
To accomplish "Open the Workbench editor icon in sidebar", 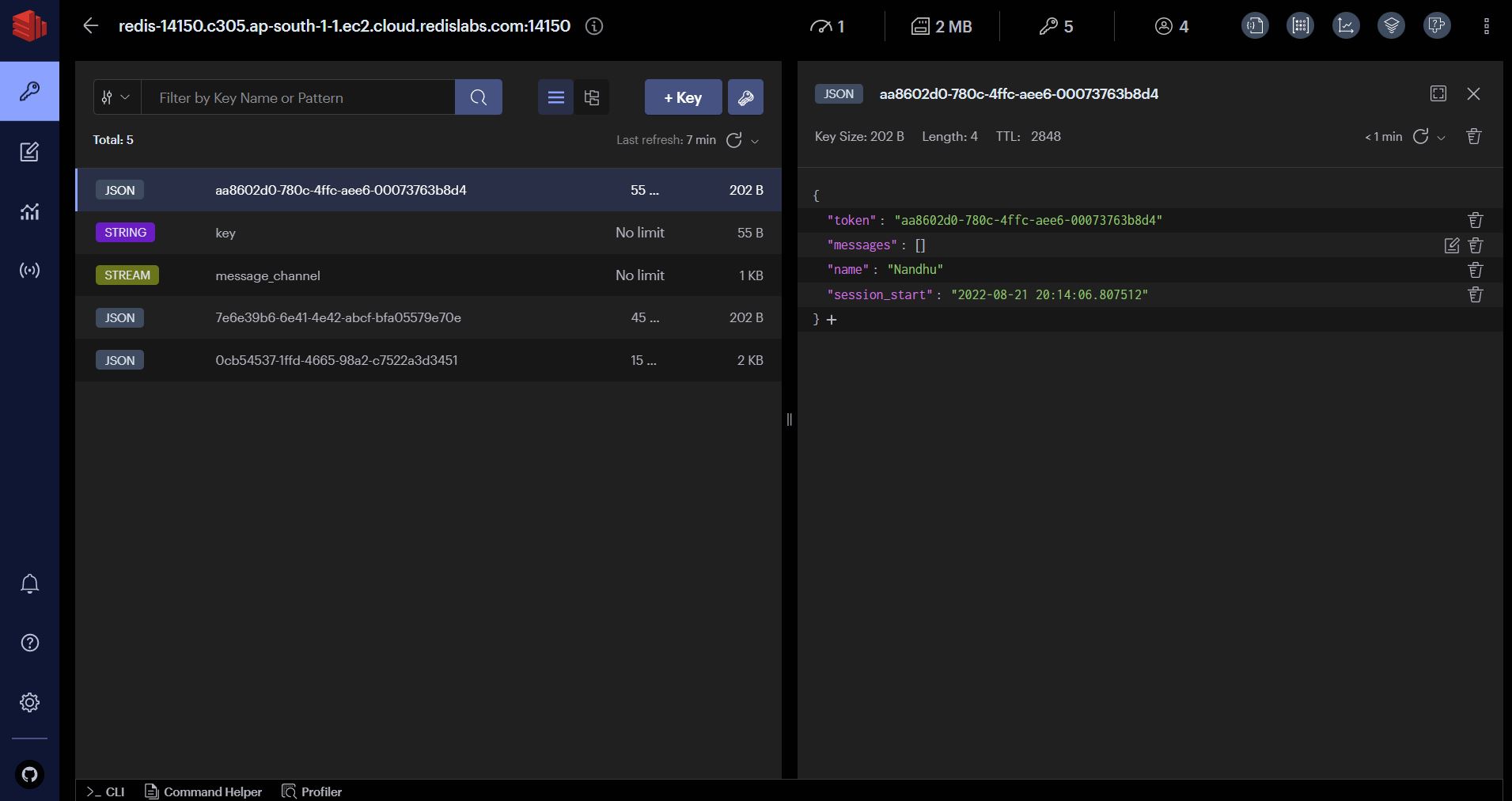I will point(29,152).
